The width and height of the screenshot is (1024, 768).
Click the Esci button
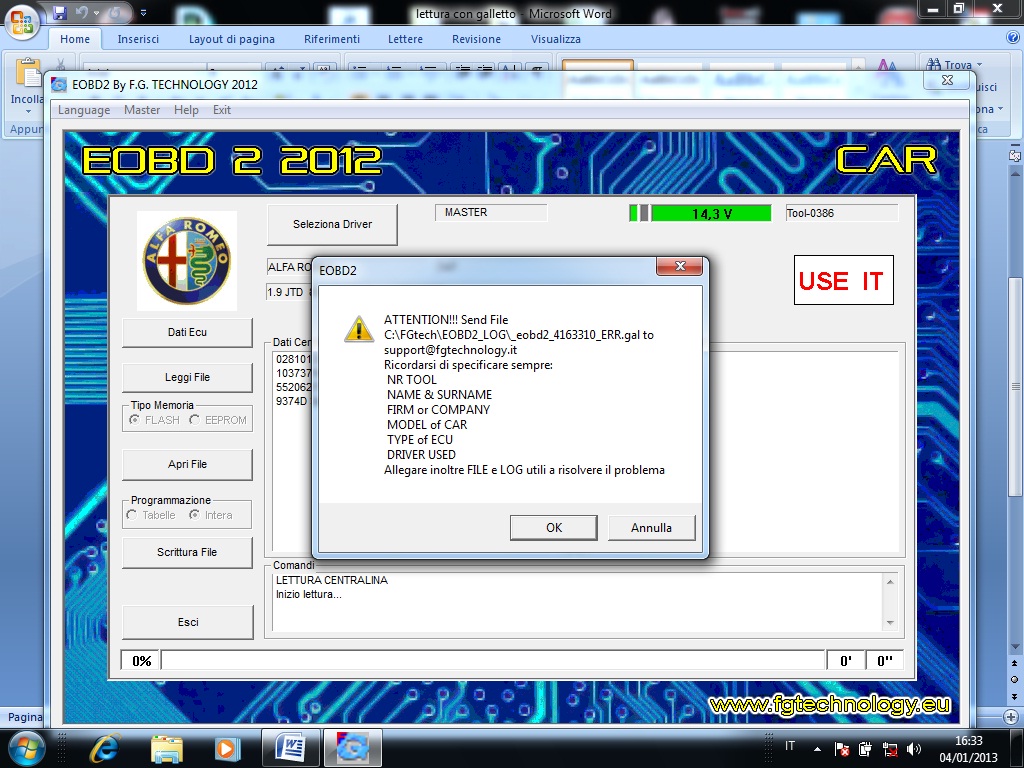pos(187,622)
